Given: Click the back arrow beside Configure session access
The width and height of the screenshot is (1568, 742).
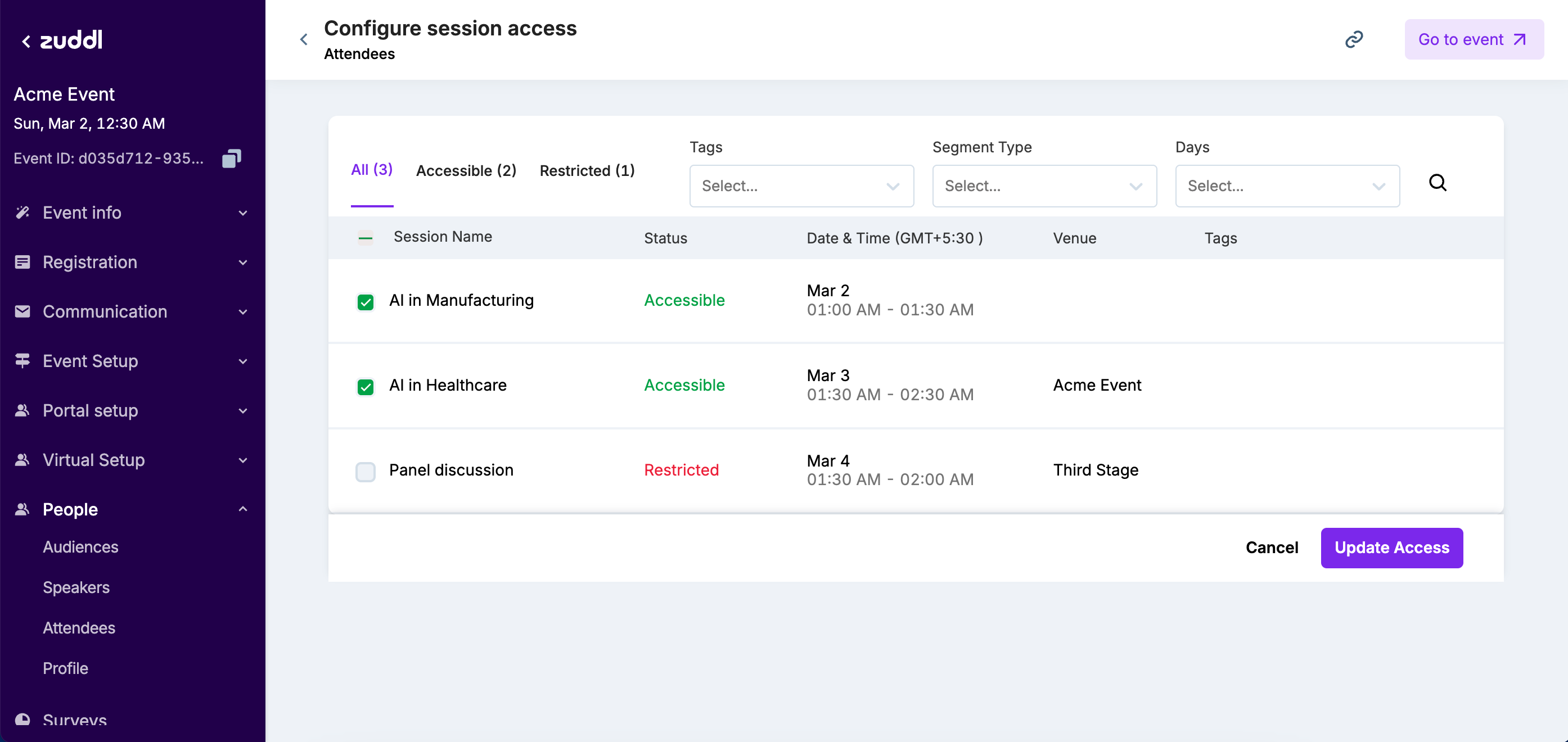Looking at the screenshot, I should pos(304,39).
